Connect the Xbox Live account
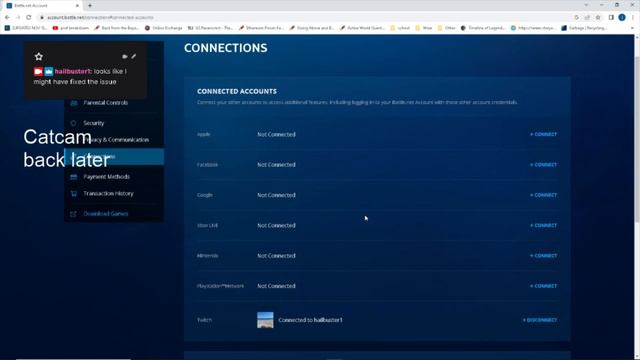 [543, 225]
